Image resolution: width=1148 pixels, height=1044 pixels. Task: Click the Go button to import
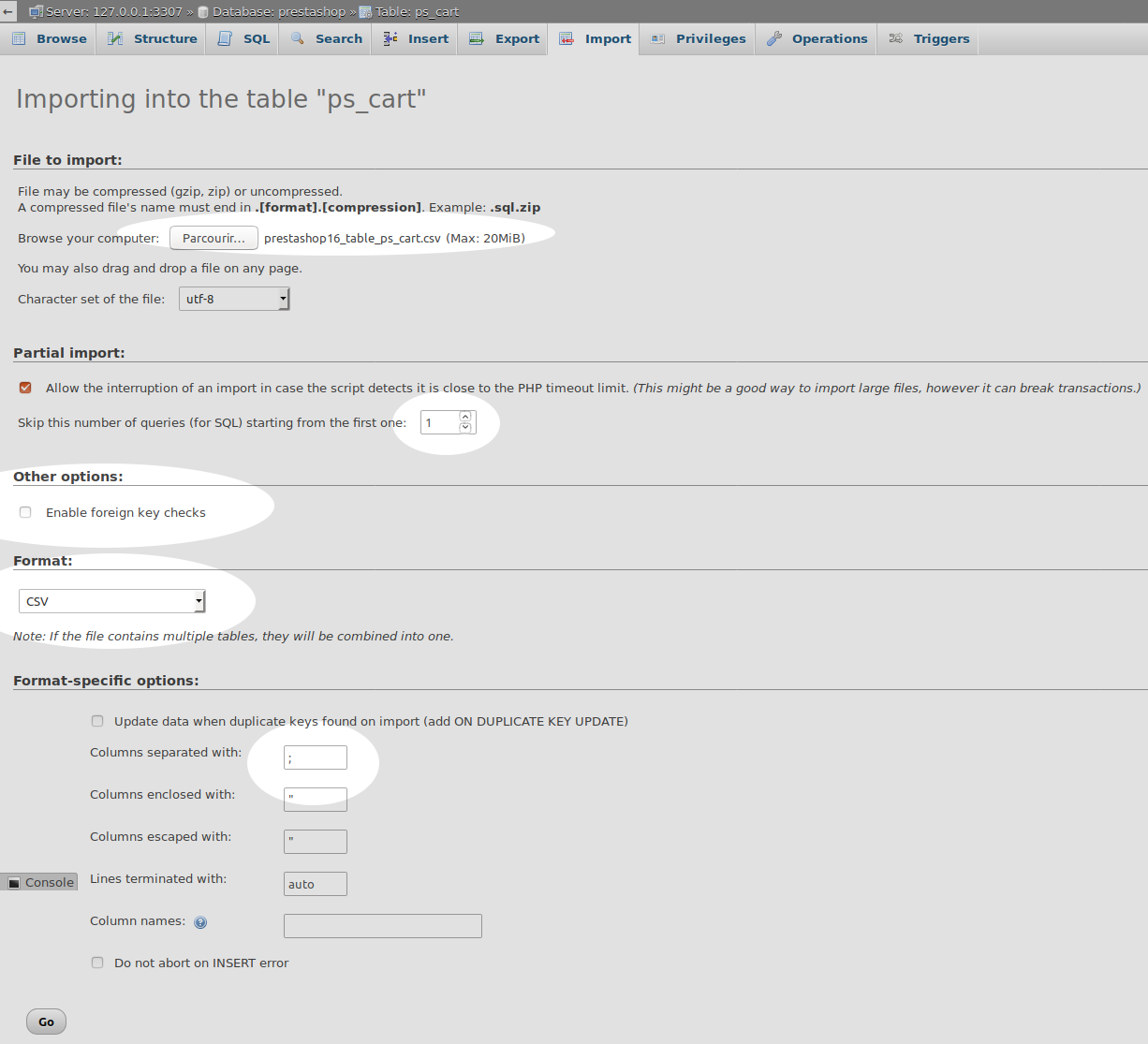coord(46,1022)
